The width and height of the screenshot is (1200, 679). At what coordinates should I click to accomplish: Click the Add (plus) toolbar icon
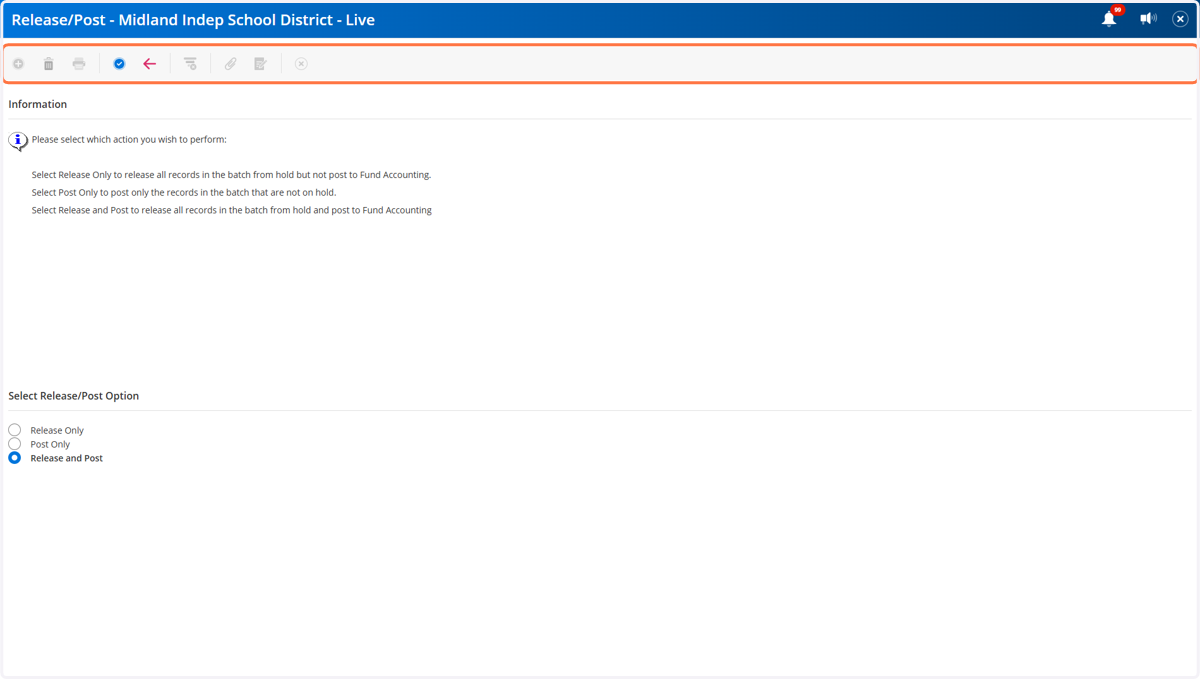pos(18,64)
